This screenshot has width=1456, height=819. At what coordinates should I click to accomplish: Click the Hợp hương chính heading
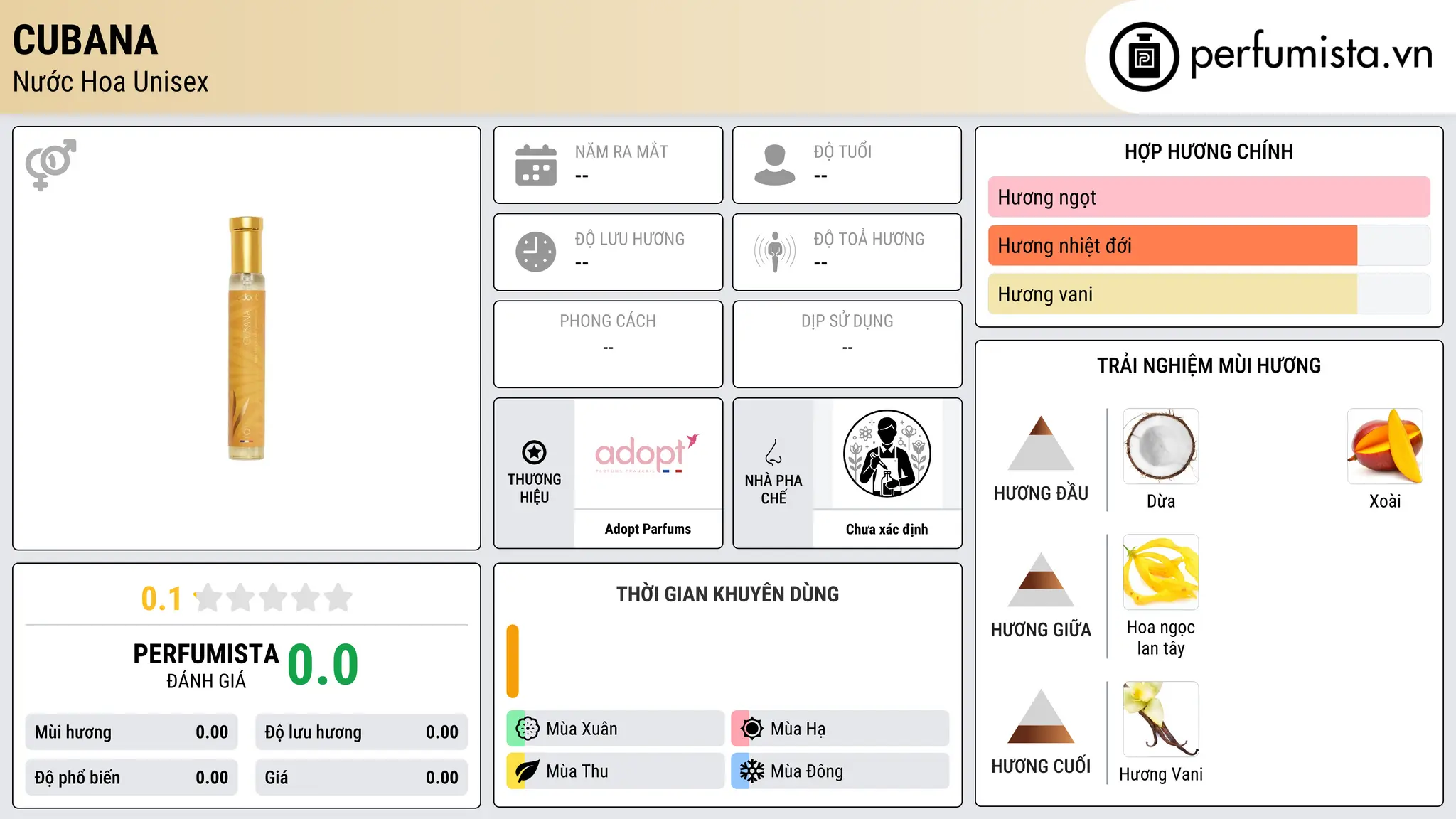[x=1209, y=151]
